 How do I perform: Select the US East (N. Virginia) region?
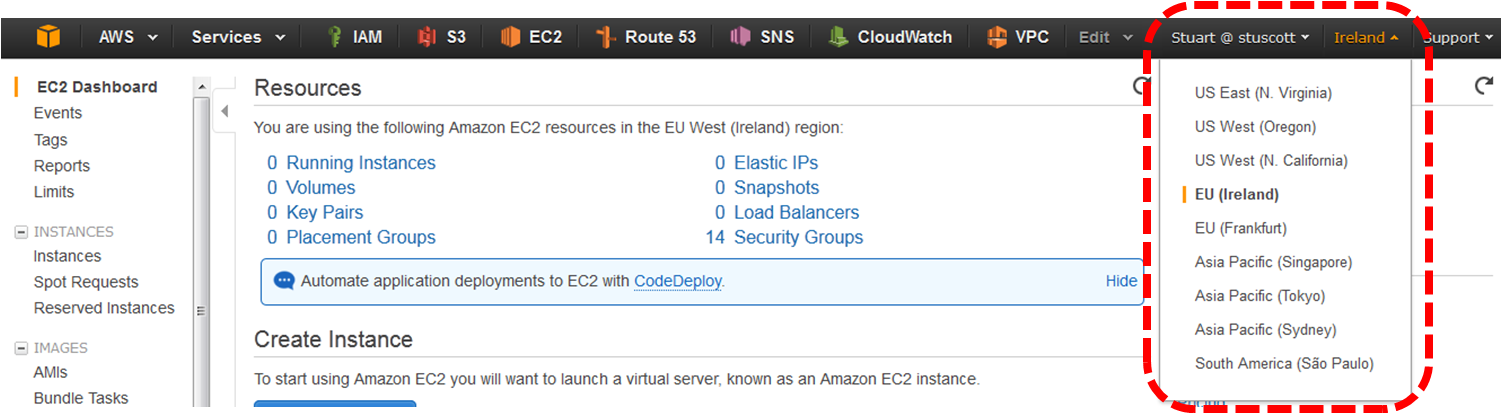pyautogui.click(x=1263, y=93)
